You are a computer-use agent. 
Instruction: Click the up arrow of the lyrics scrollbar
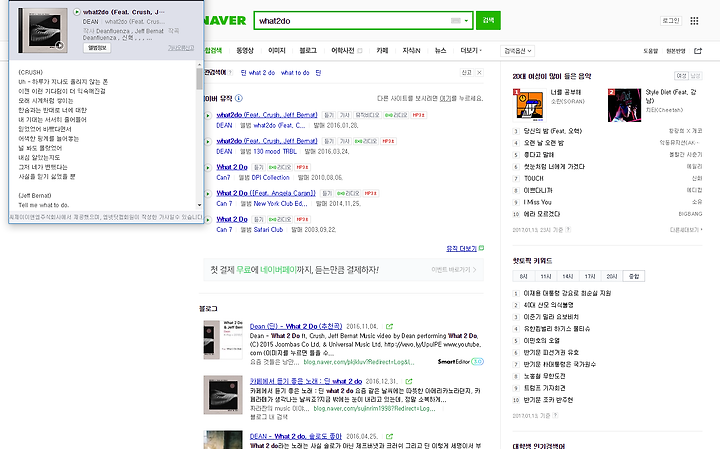point(199,65)
